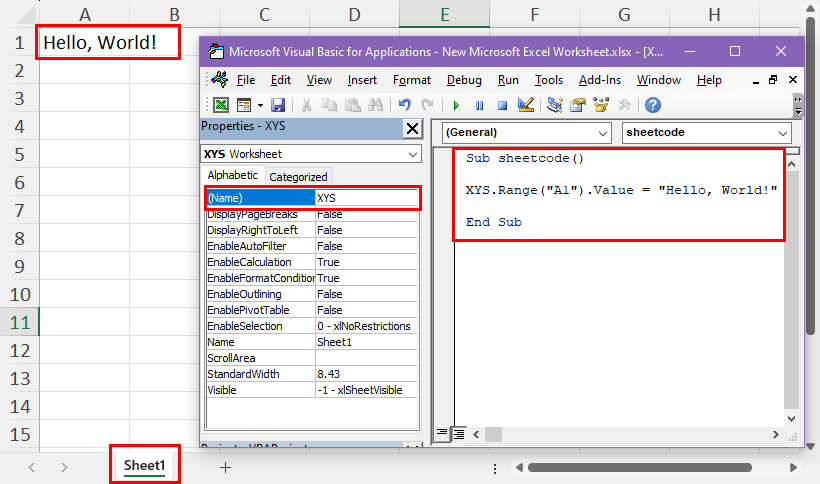The width and height of the screenshot is (820, 484).
Task: Click the code window scroll down arrow
Action: 791,419
